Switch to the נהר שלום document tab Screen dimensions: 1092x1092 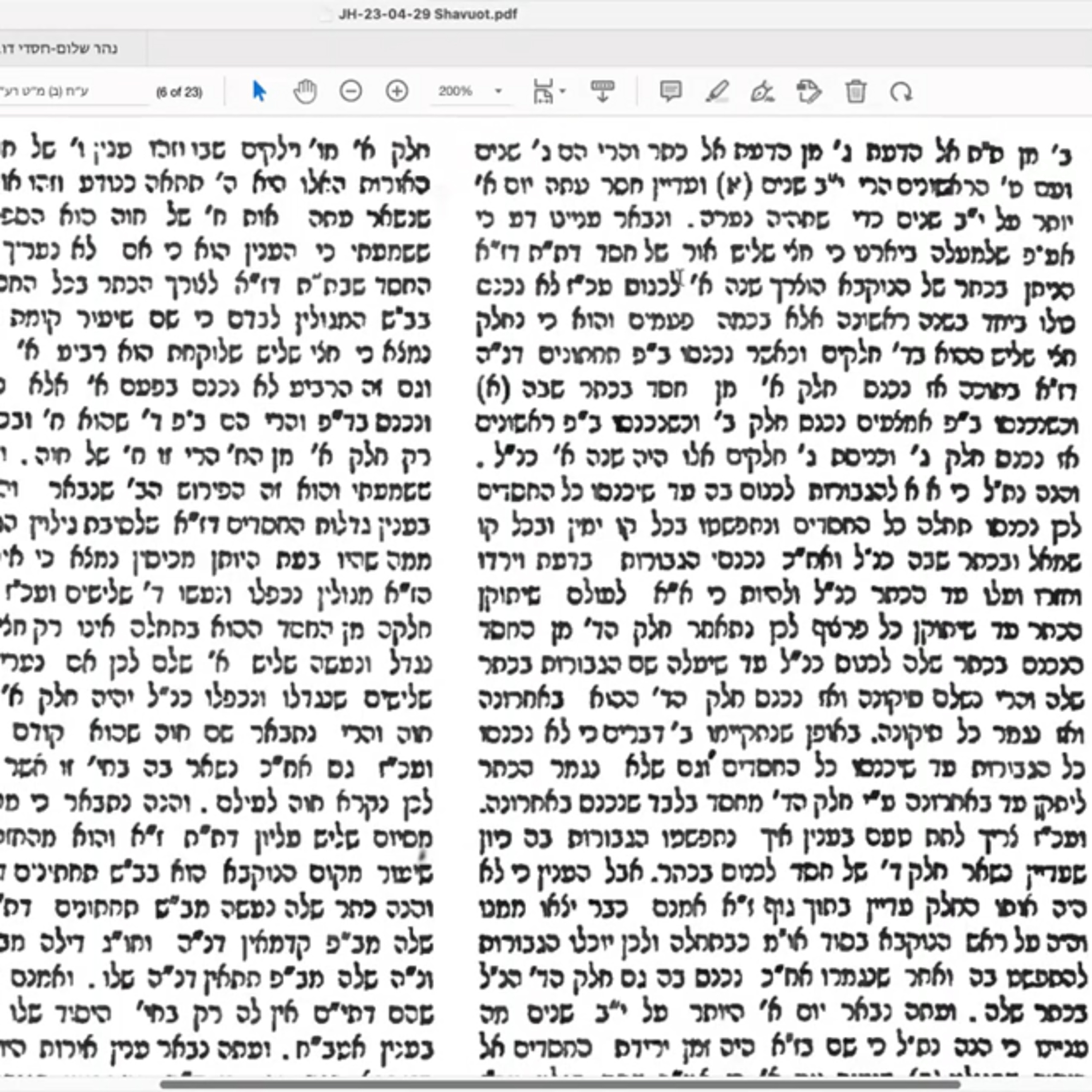click(x=73, y=49)
